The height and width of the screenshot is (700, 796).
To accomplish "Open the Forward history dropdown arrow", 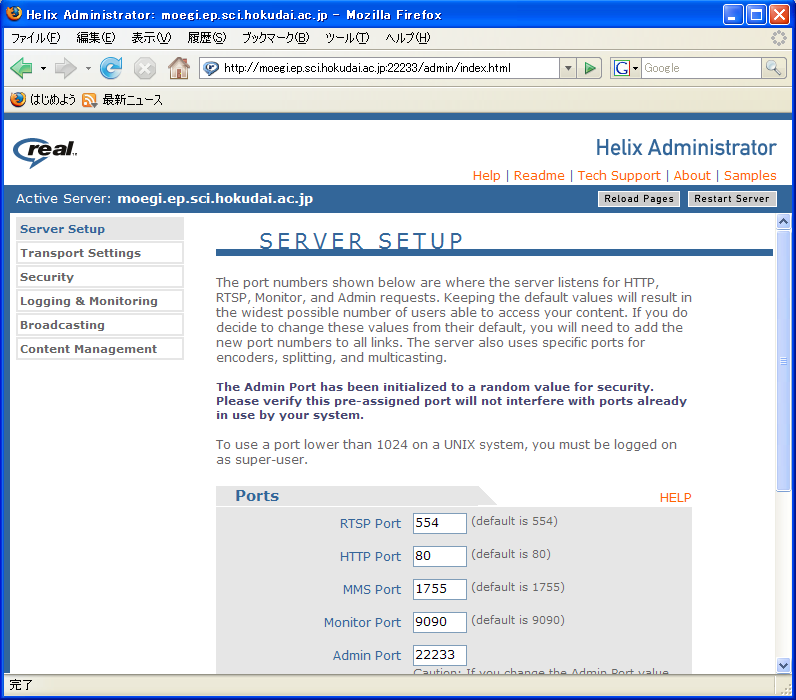I will coord(88,68).
